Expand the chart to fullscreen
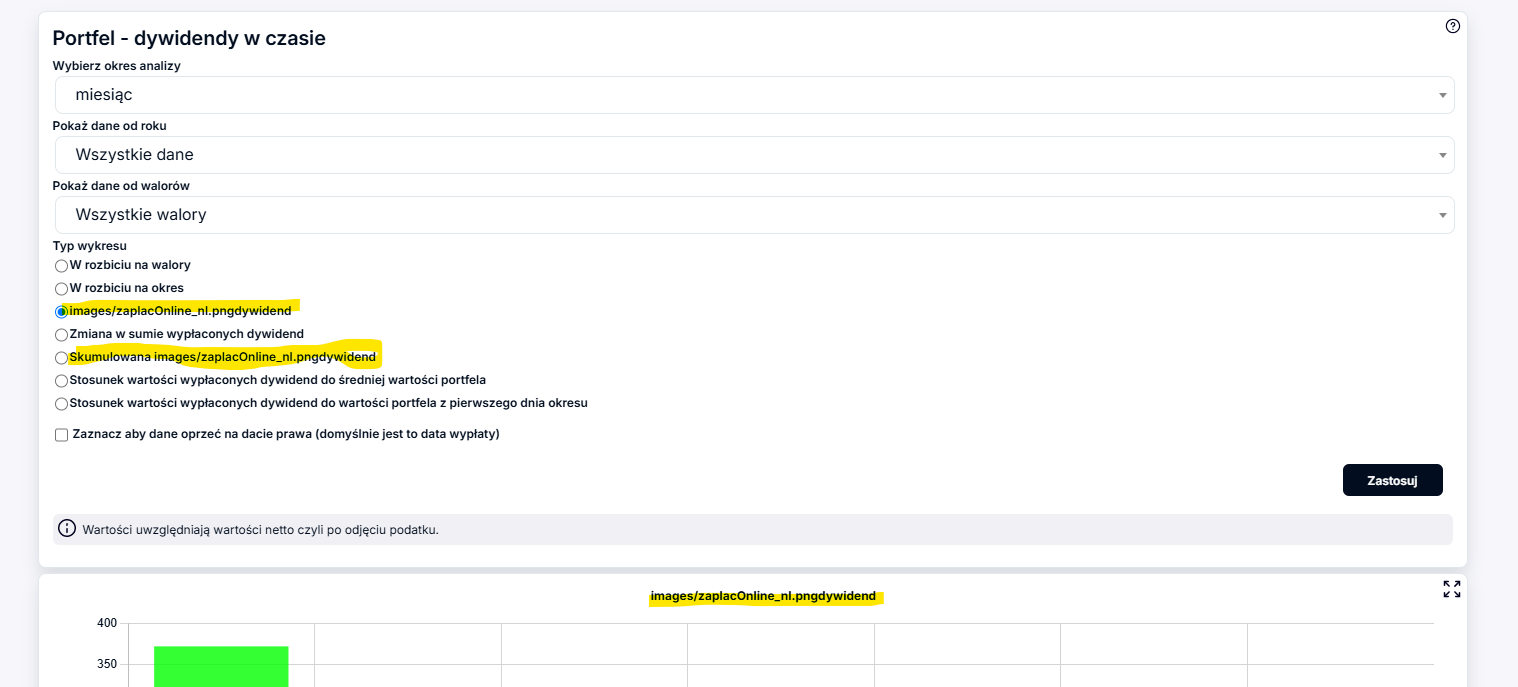 (1451, 589)
